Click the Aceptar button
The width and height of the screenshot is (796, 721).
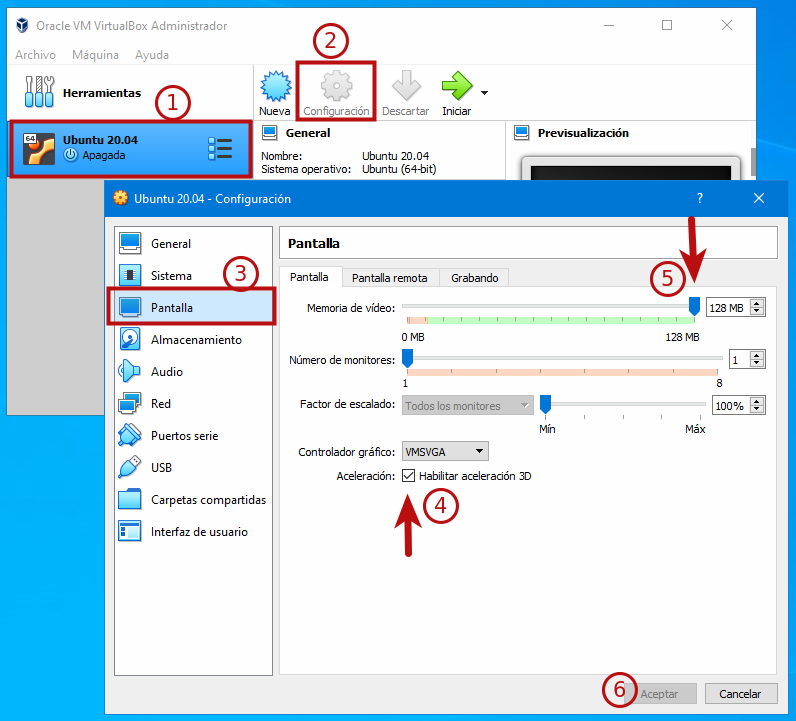[x=659, y=694]
